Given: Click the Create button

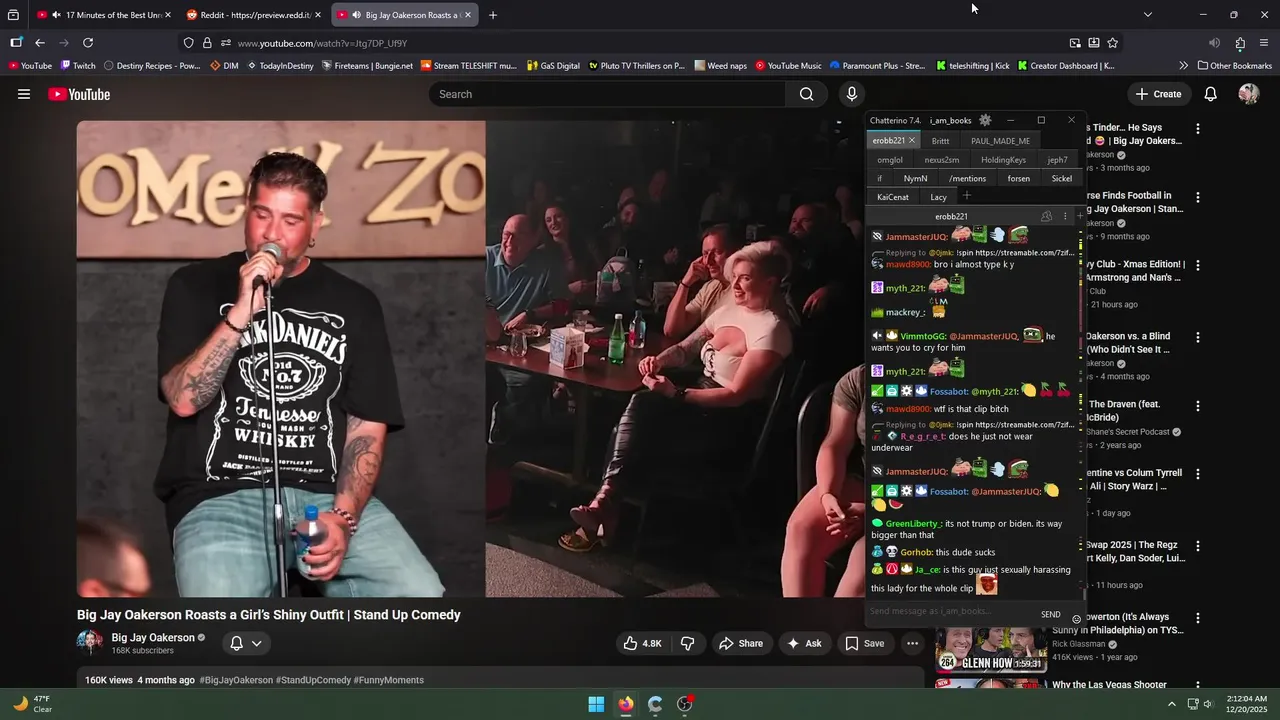Looking at the screenshot, I should coord(1158,94).
